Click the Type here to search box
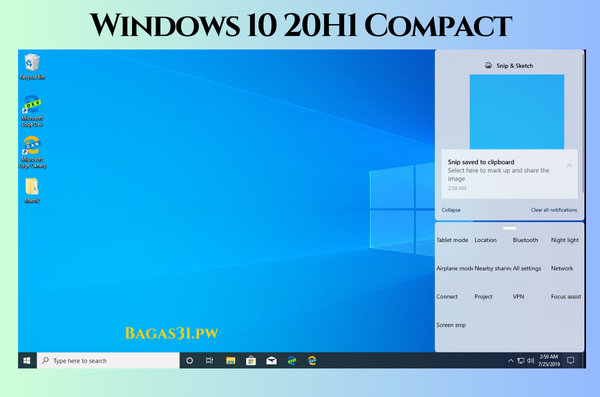The height and width of the screenshot is (397, 600). pyautogui.click(x=108, y=361)
